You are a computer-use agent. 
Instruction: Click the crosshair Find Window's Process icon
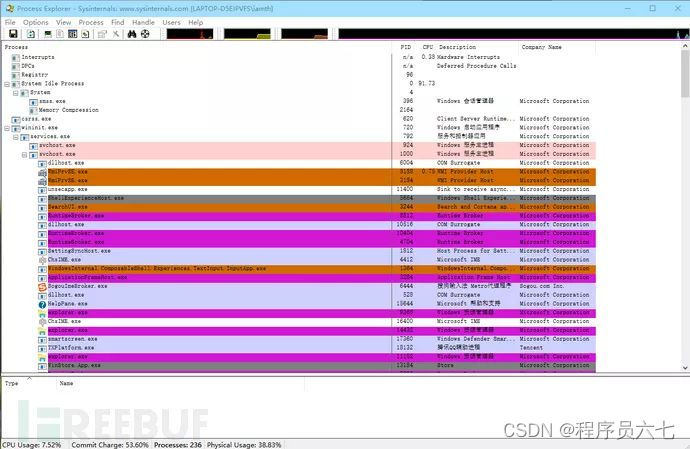point(145,34)
